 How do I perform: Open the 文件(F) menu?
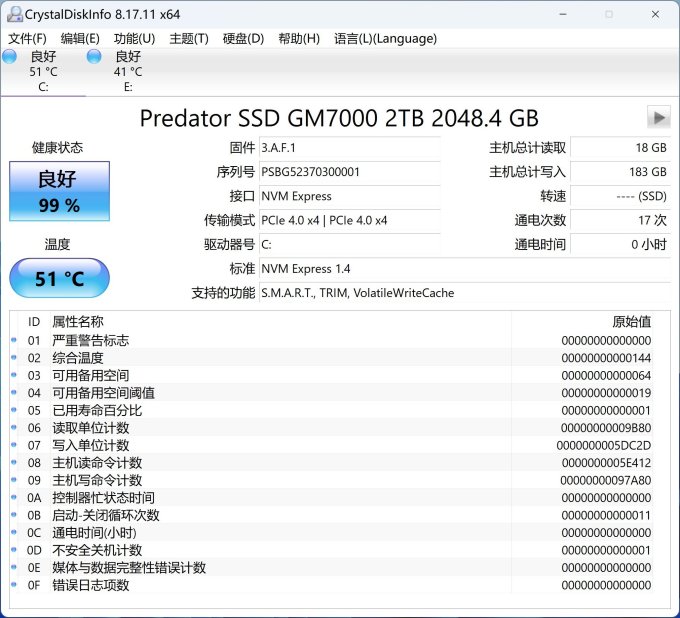click(27, 39)
